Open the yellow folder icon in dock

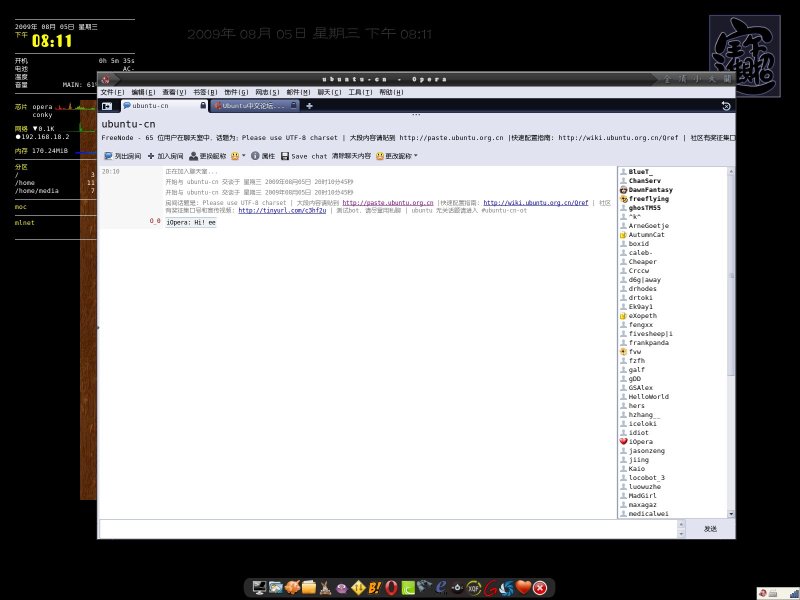(309, 588)
